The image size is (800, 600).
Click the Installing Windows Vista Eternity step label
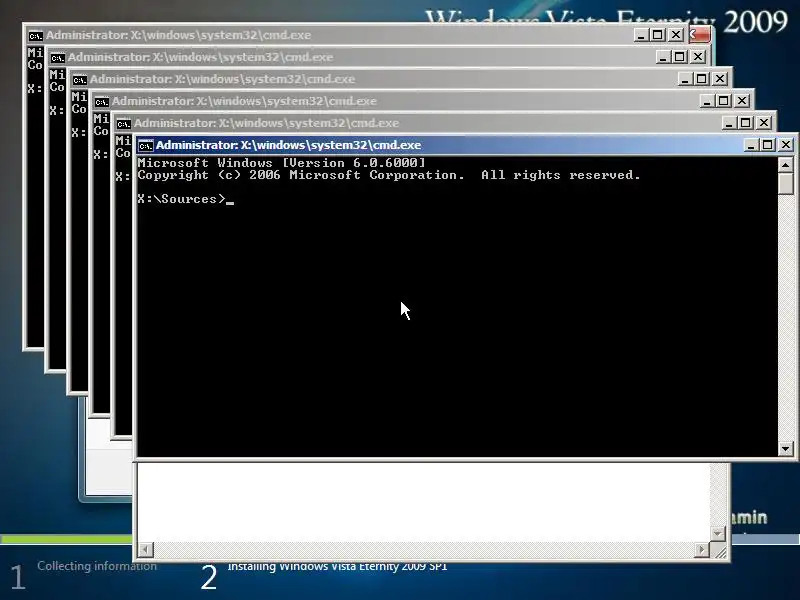(337, 566)
